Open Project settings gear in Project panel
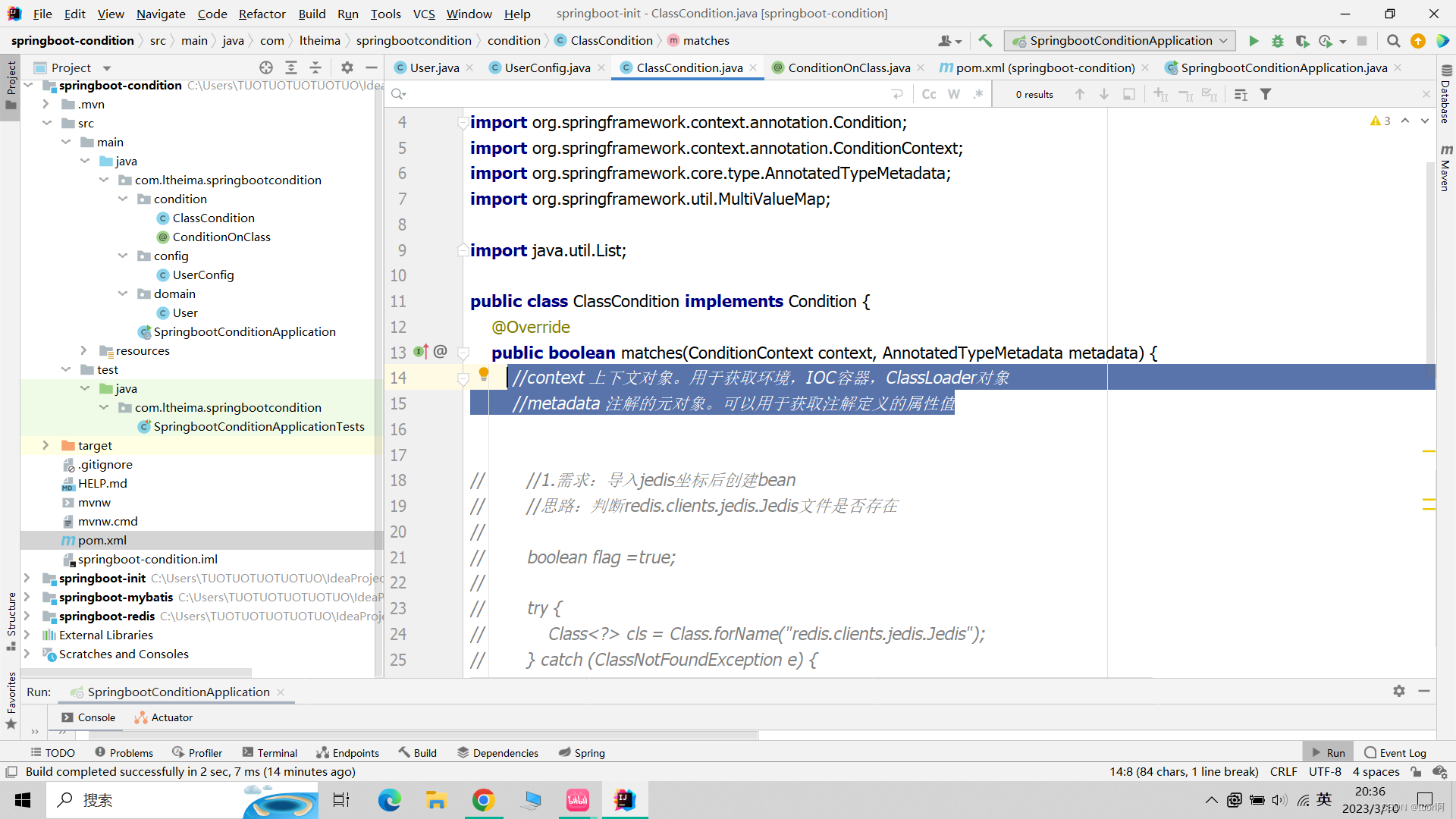 coord(347,67)
